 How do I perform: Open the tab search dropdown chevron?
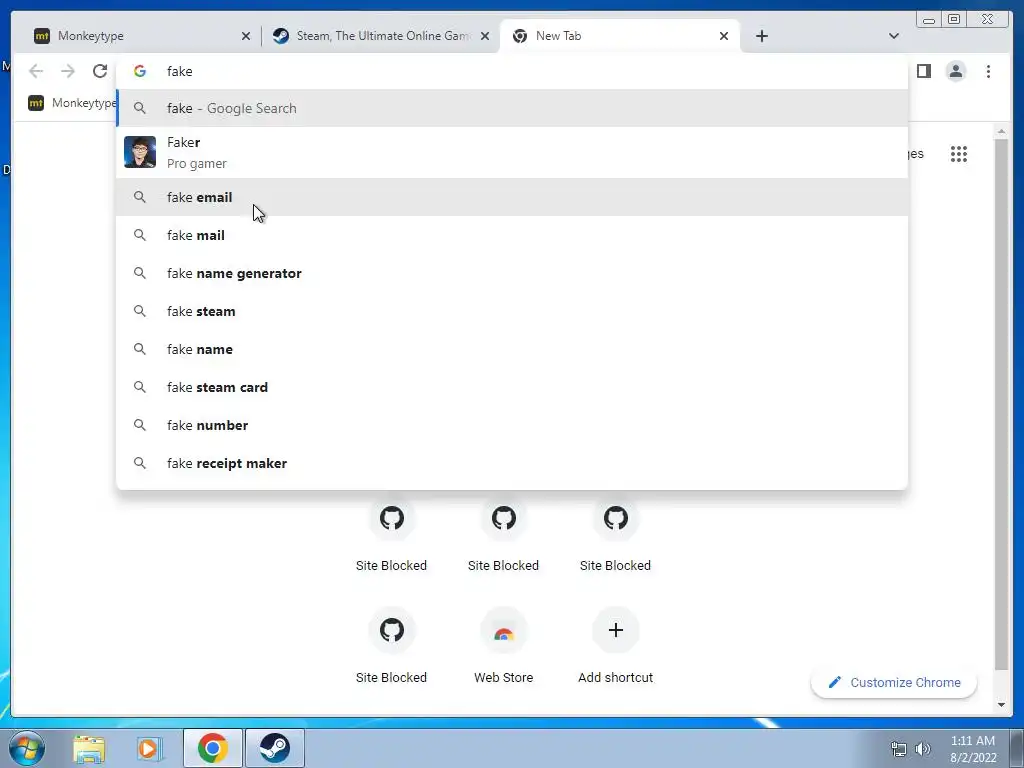[893, 36]
